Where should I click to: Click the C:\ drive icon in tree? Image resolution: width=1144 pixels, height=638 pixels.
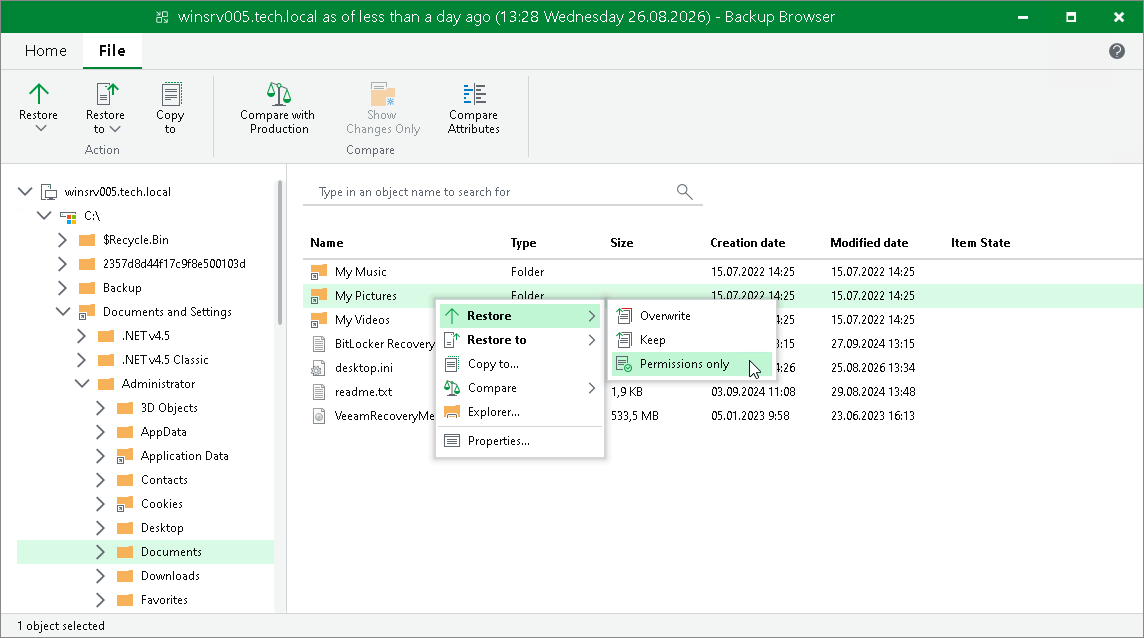click(68, 216)
